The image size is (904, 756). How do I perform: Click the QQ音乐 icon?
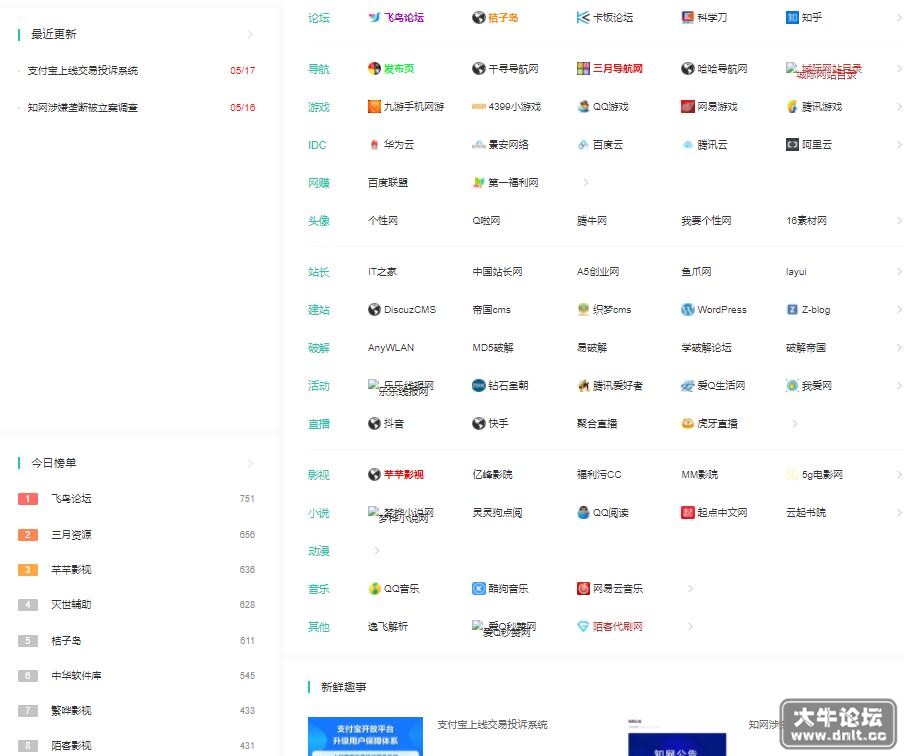click(x=374, y=589)
